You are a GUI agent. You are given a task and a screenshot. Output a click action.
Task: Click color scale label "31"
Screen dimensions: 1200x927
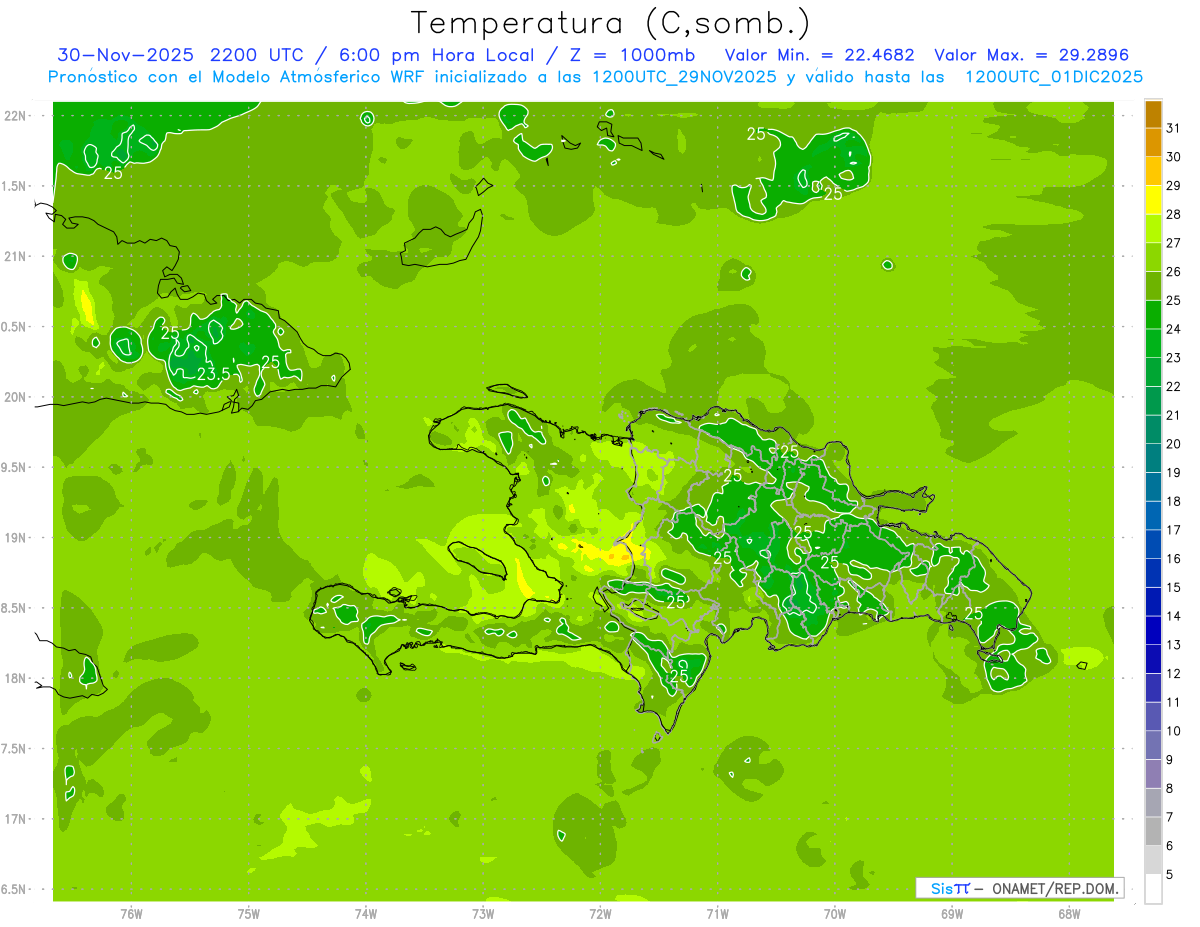[1174, 127]
